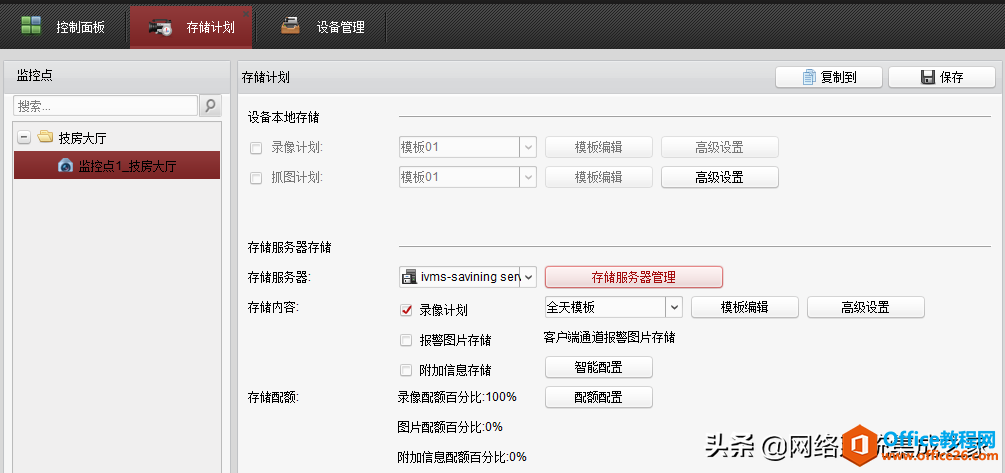Click 模板编辑 in 抓图计划 row
The image size is (1005, 473).
(599, 177)
